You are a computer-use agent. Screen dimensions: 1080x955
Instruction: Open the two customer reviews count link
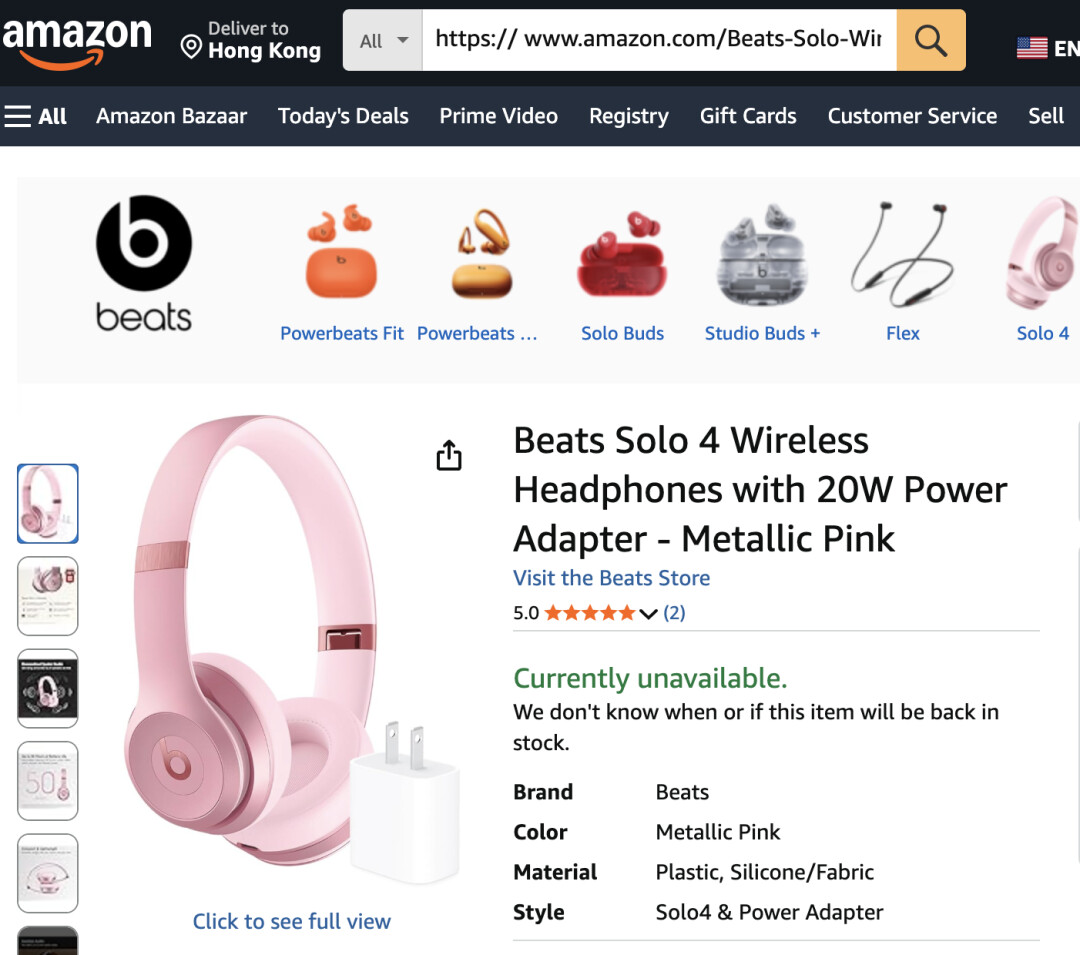pos(674,613)
